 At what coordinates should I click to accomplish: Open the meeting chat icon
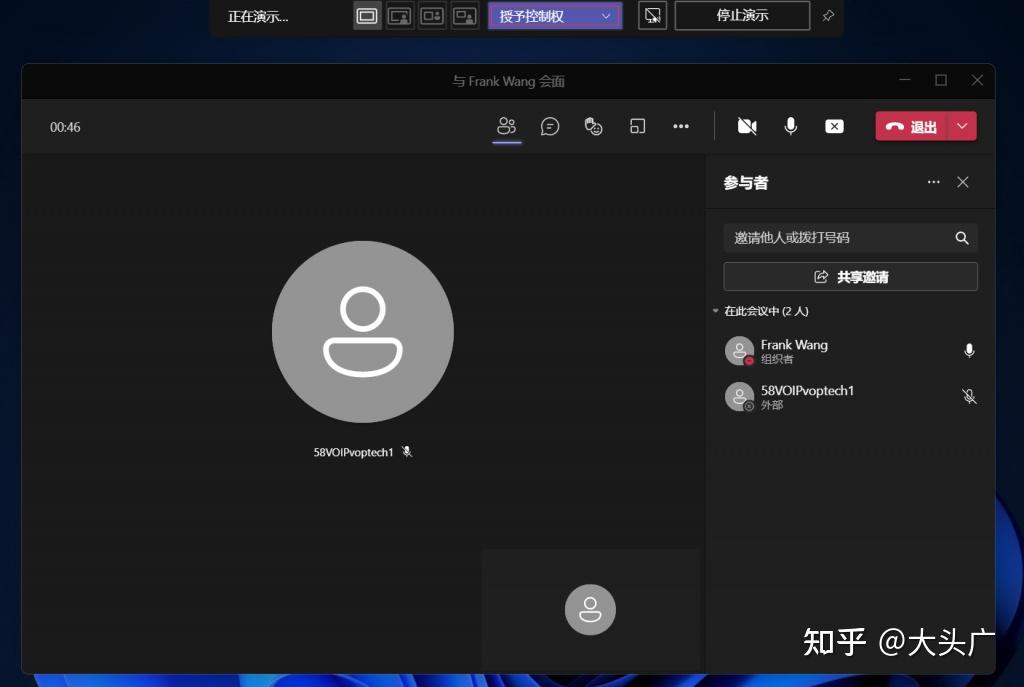tap(550, 126)
